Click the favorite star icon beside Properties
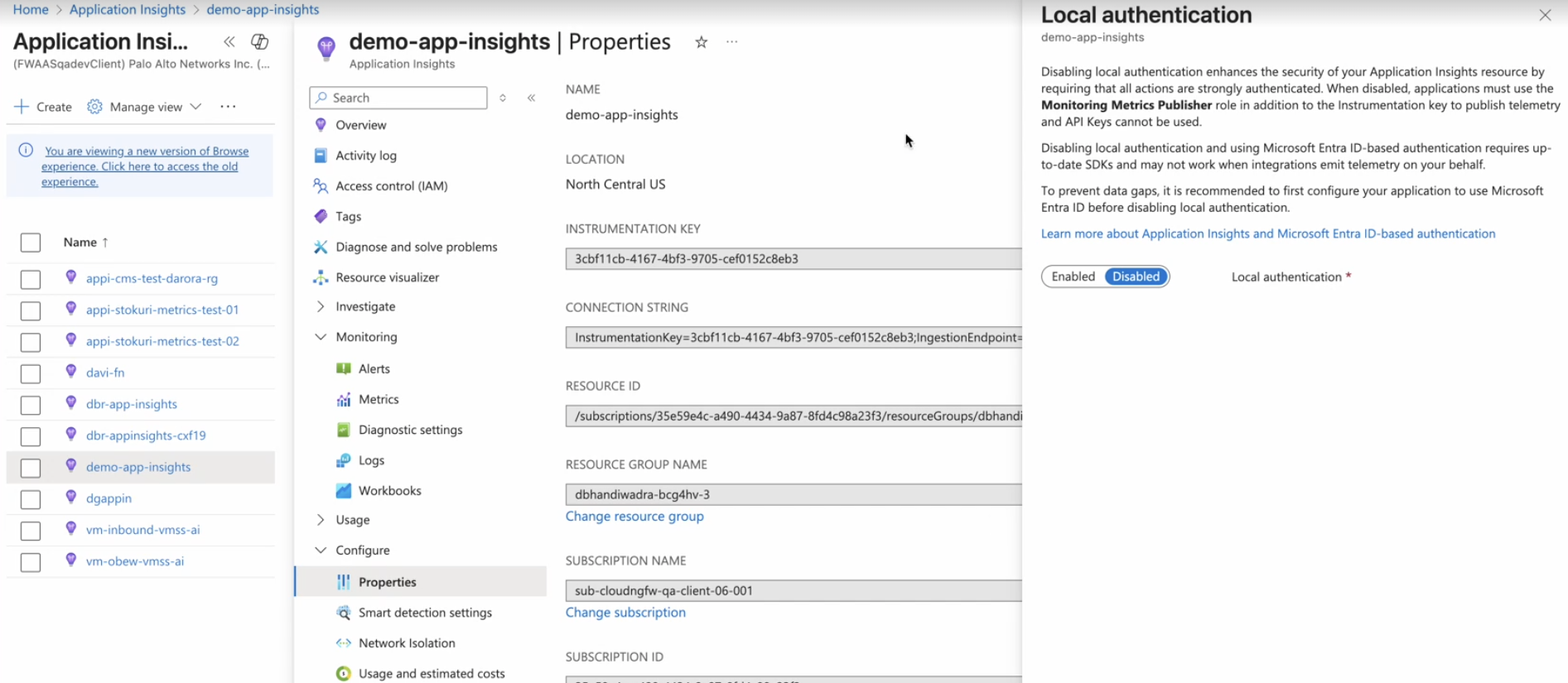Viewport: 1568px width, 683px height. click(702, 42)
